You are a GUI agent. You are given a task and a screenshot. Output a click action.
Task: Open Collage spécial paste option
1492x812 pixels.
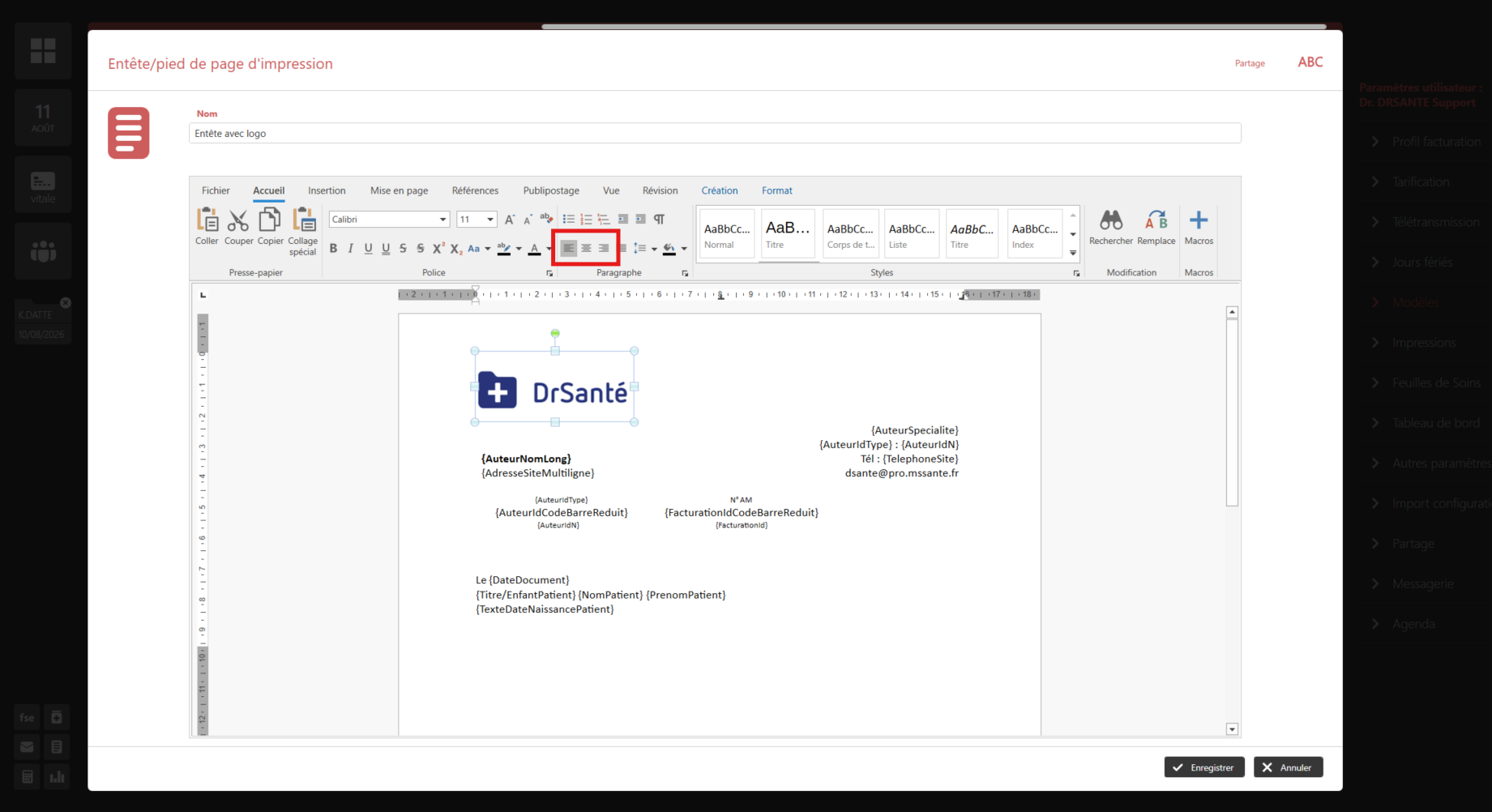point(302,232)
